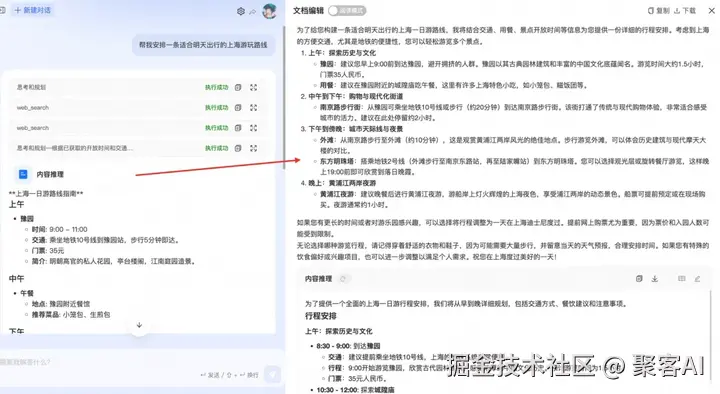Open the 思考和规划—根据已获取的开放时间 step row

(138, 148)
